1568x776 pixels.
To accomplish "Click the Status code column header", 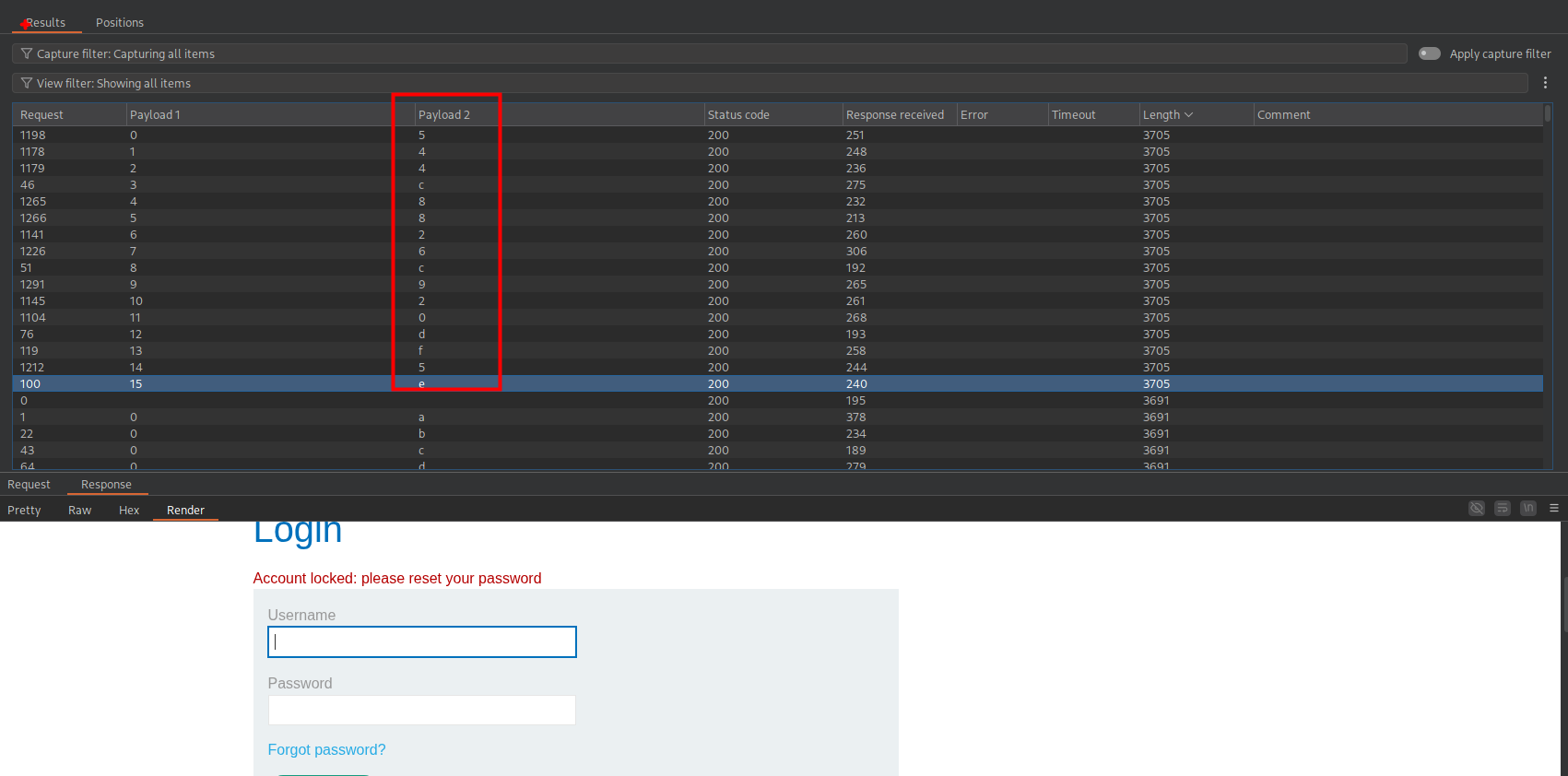I will click(x=738, y=115).
